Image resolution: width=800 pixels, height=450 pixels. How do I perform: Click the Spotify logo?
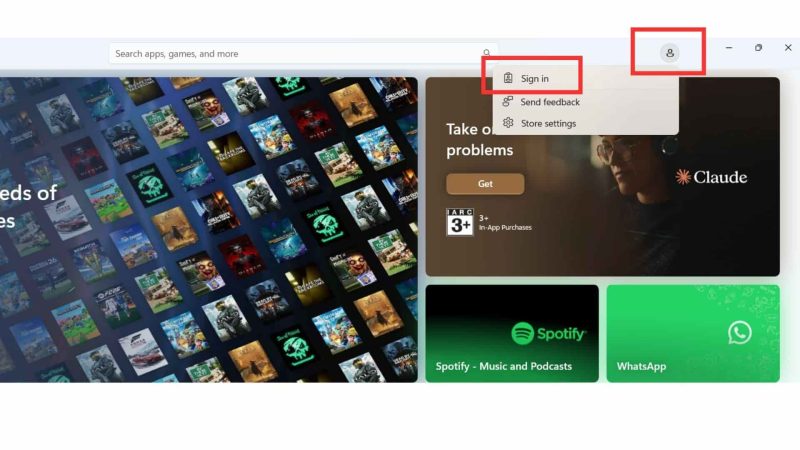tap(548, 334)
